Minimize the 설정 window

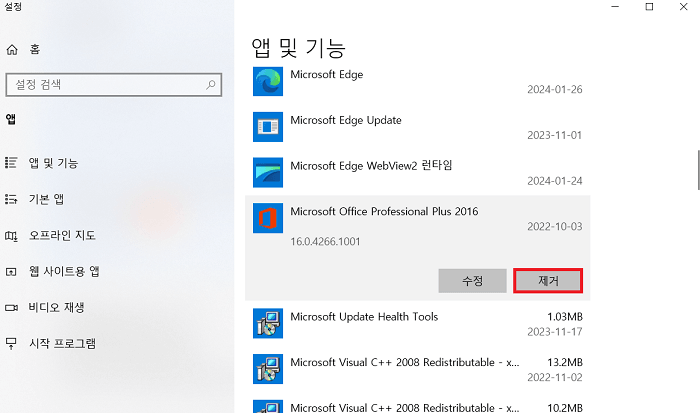(x=615, y=7)
